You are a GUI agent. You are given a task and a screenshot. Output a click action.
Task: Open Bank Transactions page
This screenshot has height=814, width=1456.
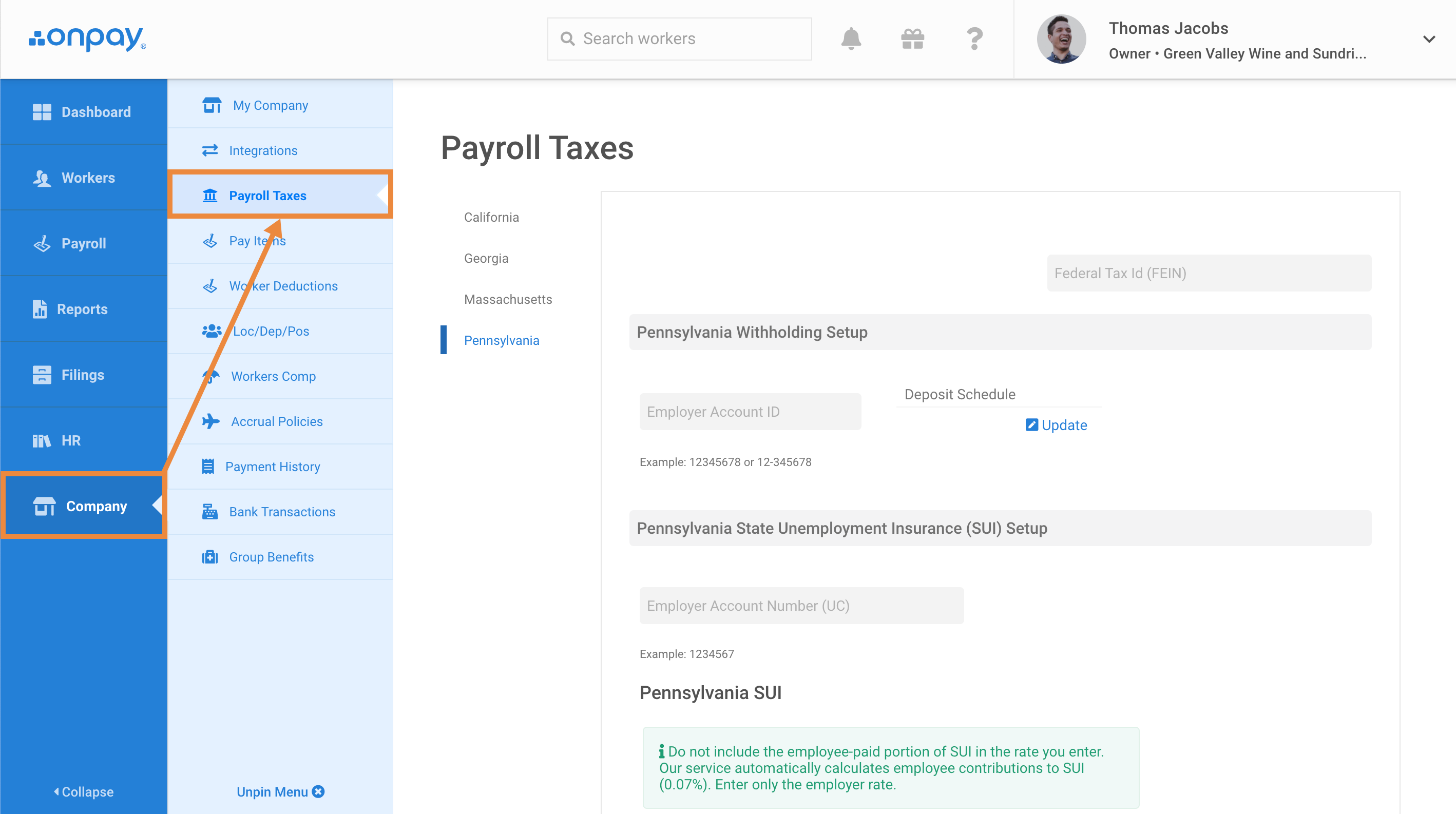(280, 512)
